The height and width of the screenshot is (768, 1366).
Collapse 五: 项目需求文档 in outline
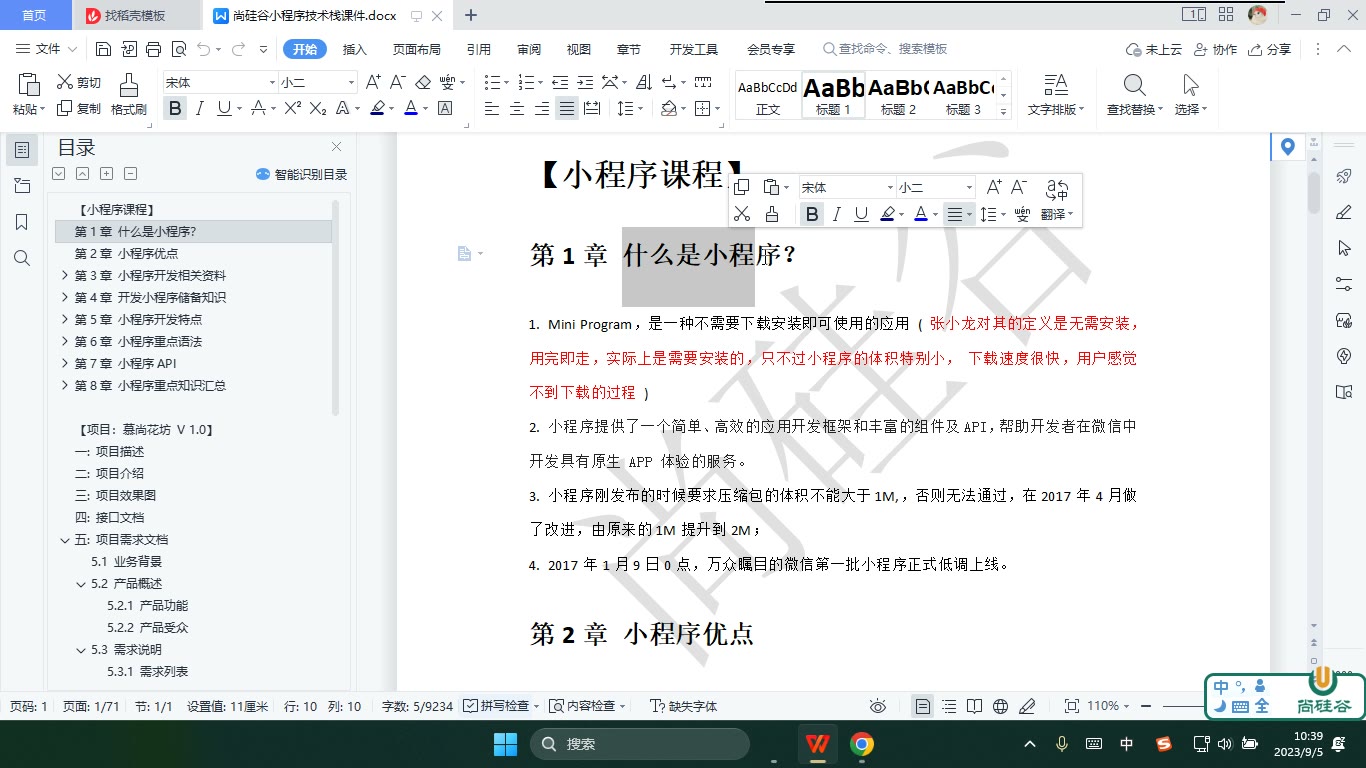pyautogui.click(x=65, y=540)
